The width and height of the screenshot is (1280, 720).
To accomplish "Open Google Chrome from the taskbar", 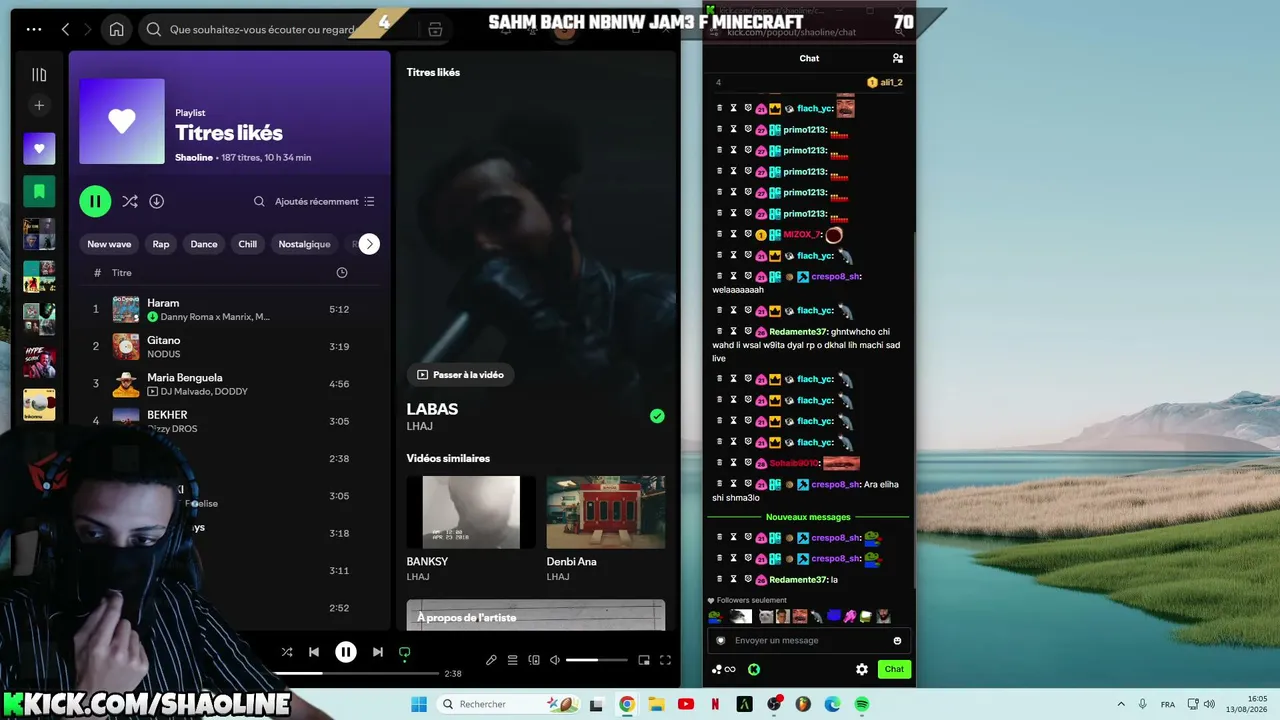I will click(x=626, y=704).
